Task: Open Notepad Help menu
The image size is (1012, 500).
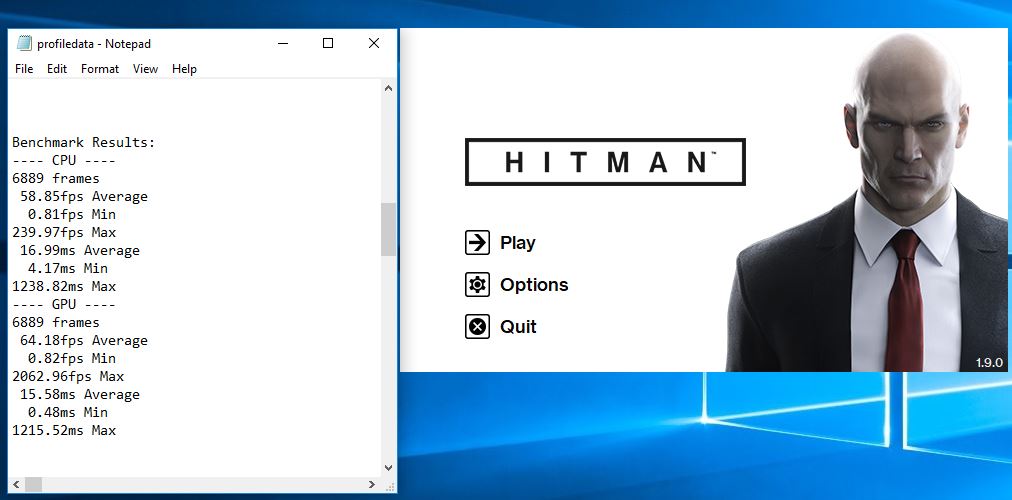Action: [x=184, y=69]
